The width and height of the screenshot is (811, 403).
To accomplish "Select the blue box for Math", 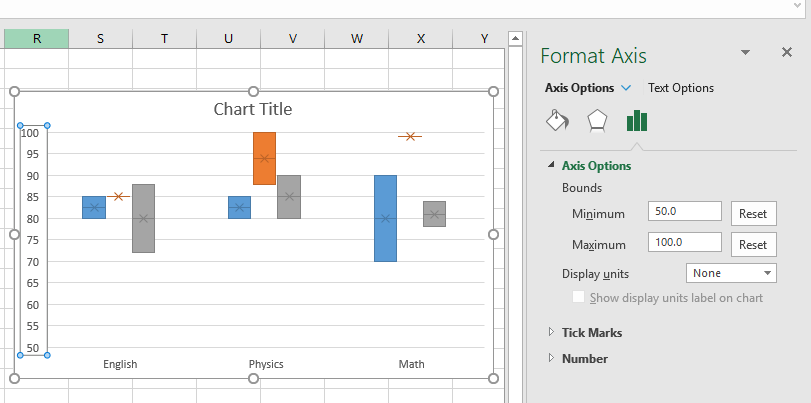I will pyautogui.click(x=385, y=218).
